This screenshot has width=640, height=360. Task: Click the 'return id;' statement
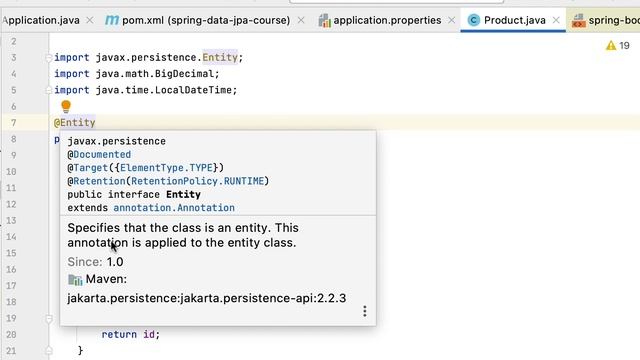pos(131,334)
